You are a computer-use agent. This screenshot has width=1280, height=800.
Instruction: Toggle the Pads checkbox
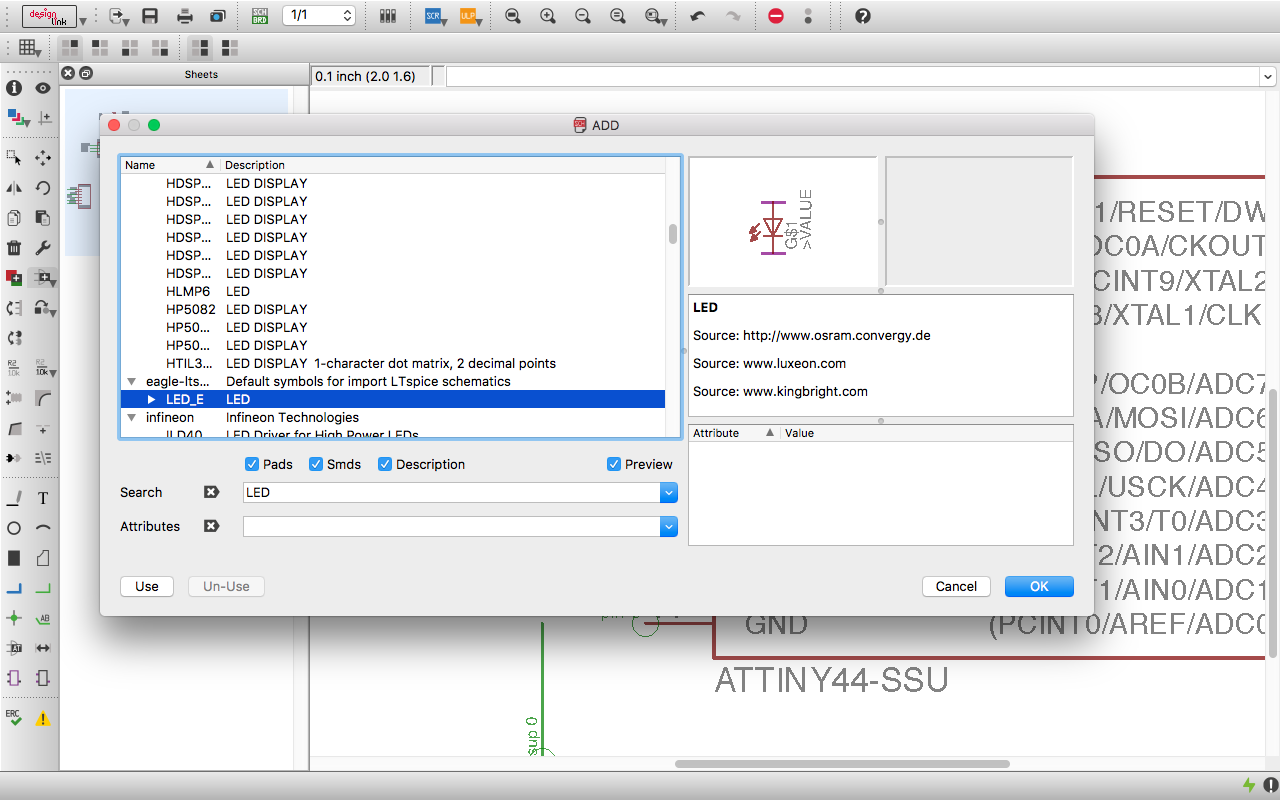(253, 464)
